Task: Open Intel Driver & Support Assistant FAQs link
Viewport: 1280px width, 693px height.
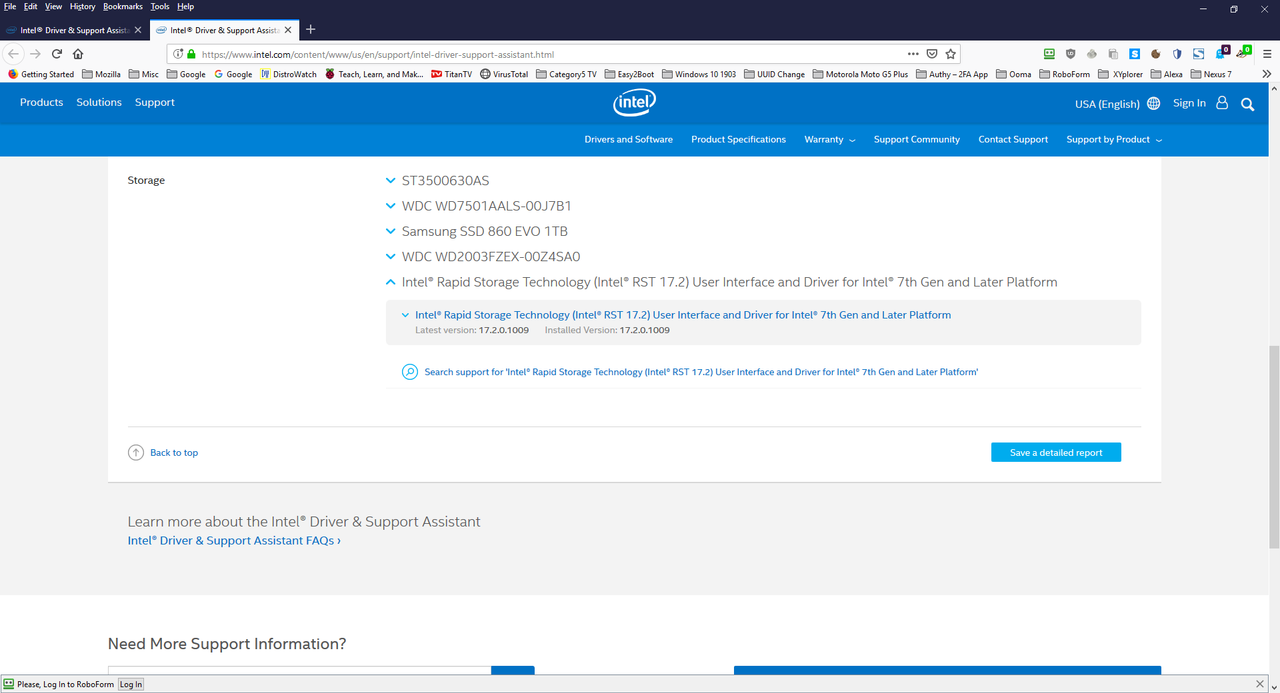Action: click(x=234, y=541)
